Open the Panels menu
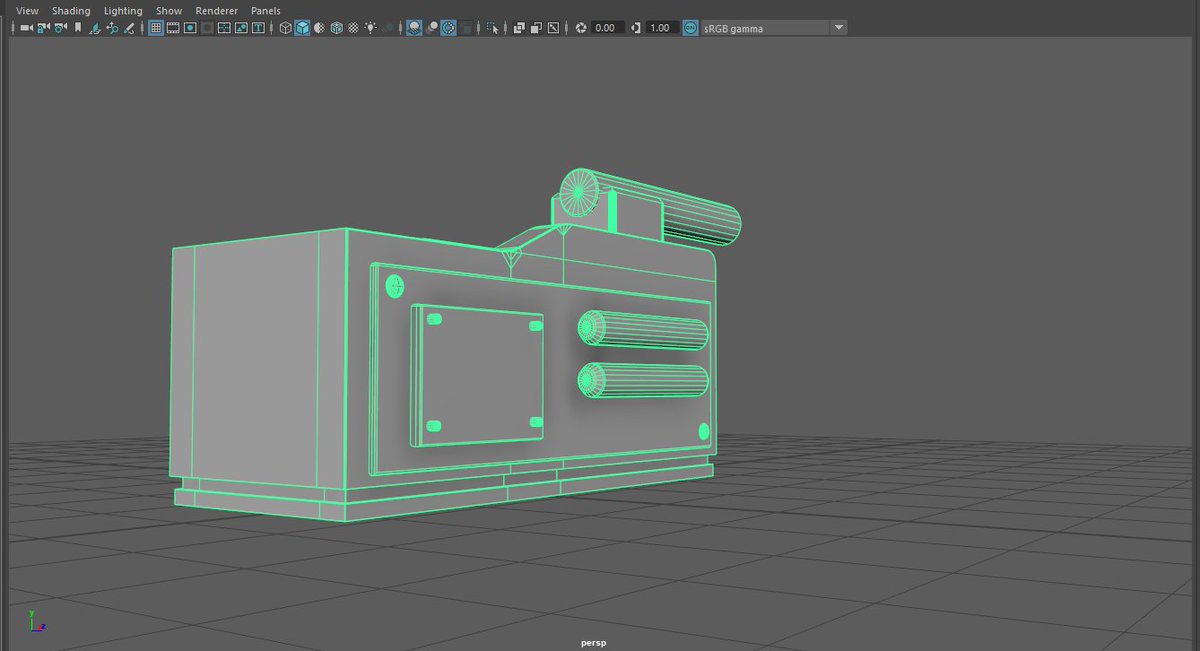The image size is (1200, 651). point(265,10)
